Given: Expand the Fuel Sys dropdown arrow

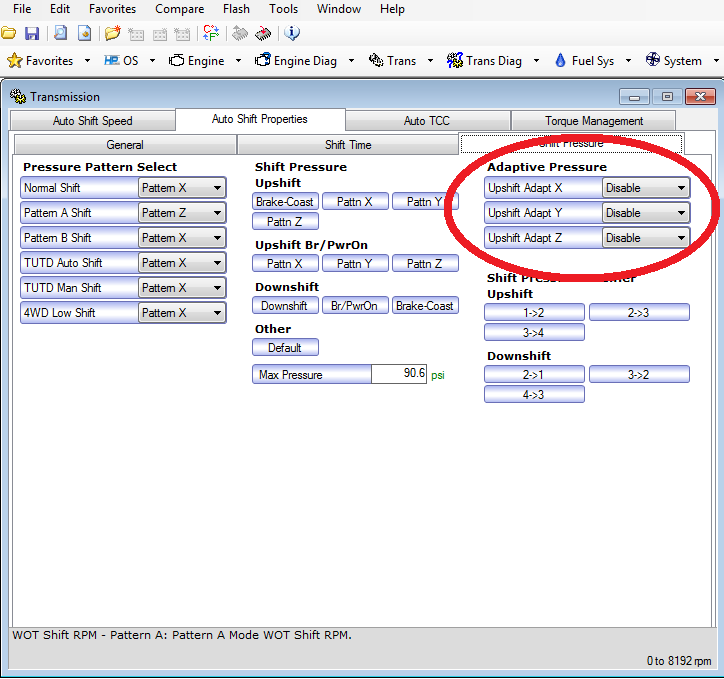Looking at the screenshot, I should [628, 60].
